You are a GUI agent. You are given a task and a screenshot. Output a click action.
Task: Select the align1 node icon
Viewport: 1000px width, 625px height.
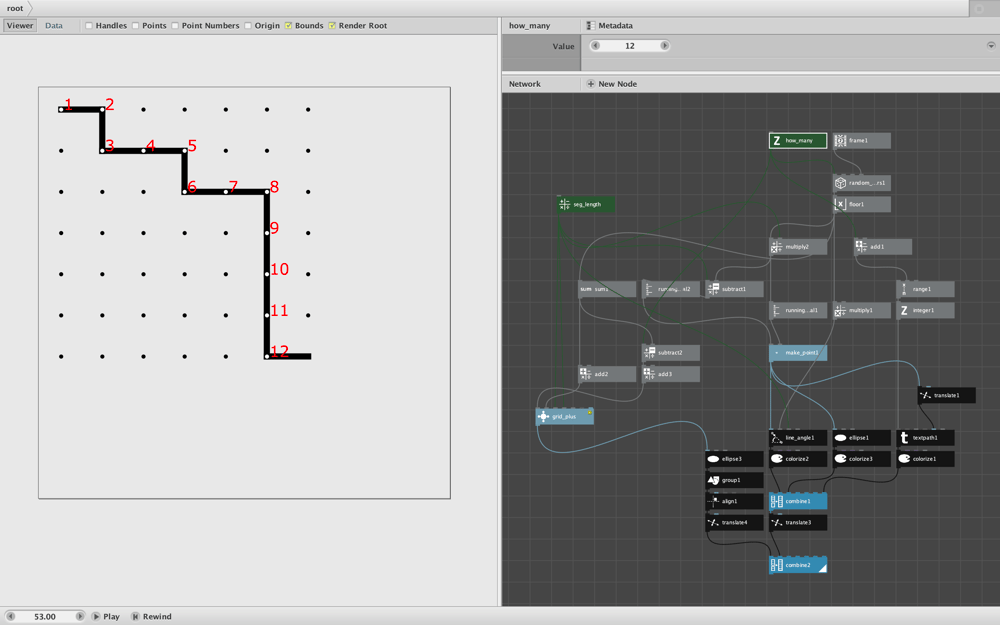(713, 502)
